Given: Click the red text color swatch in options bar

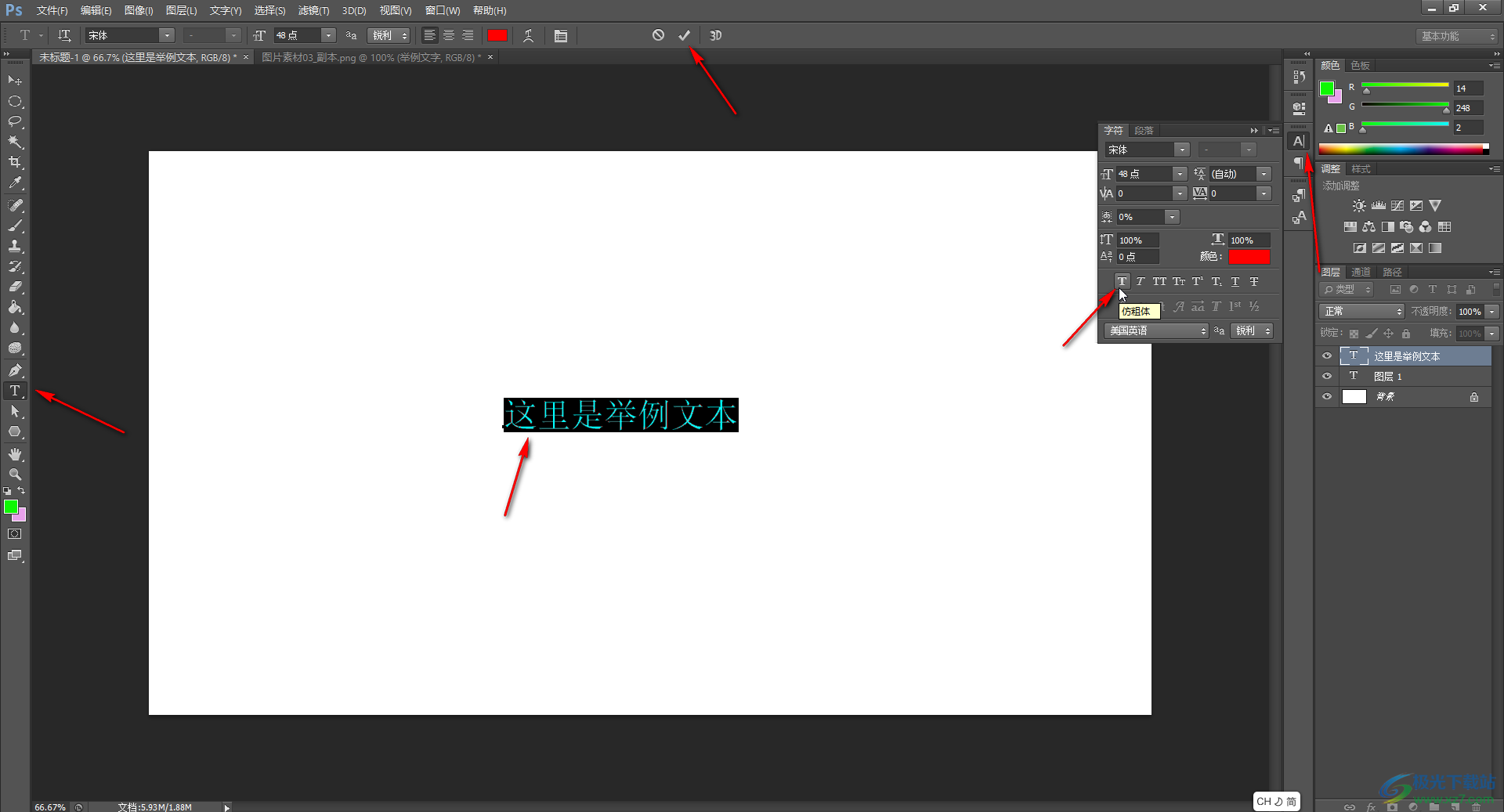Looking at the screenshot, I should [497, 35].
